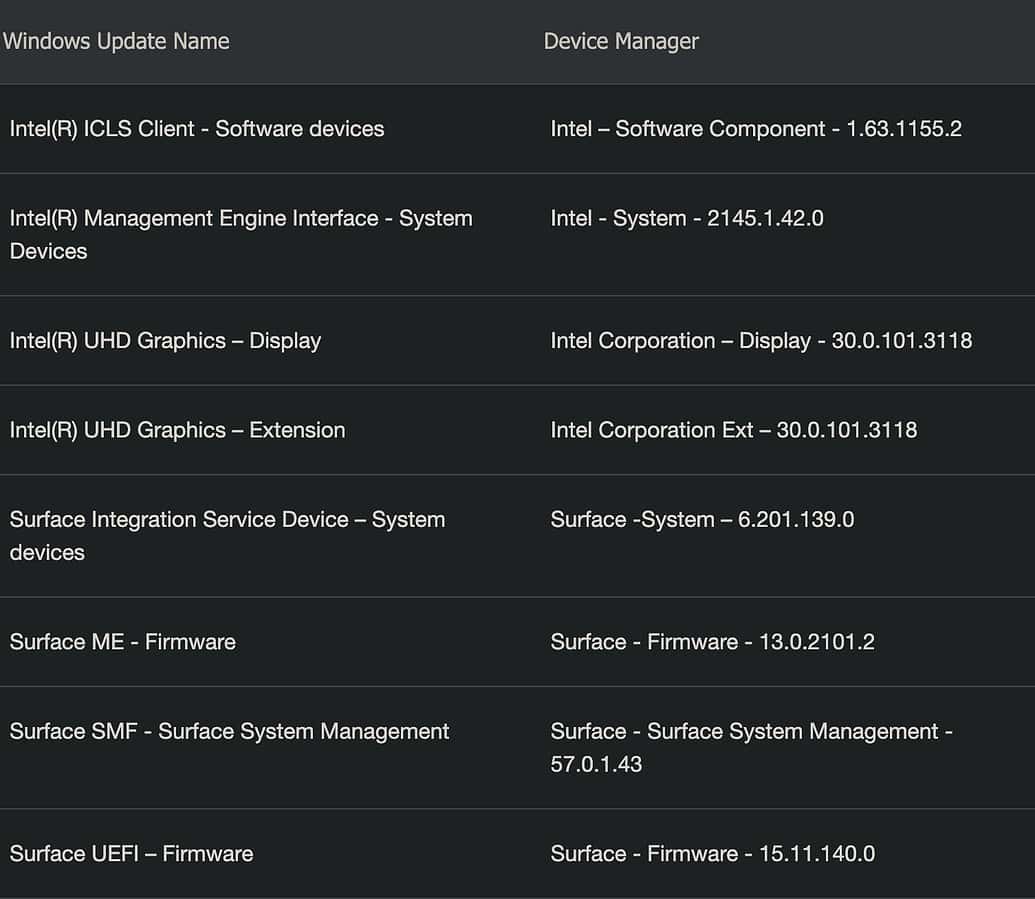Click 'Intel - System - 2145.1.42.0' entry

click(686, 219)
